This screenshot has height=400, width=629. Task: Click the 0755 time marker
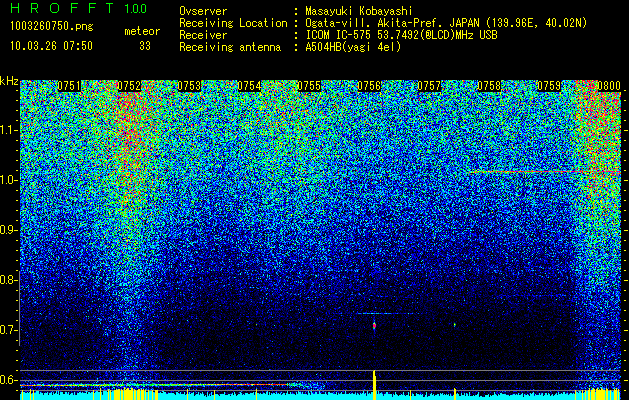pyautogui.click(x=309, y=86)
